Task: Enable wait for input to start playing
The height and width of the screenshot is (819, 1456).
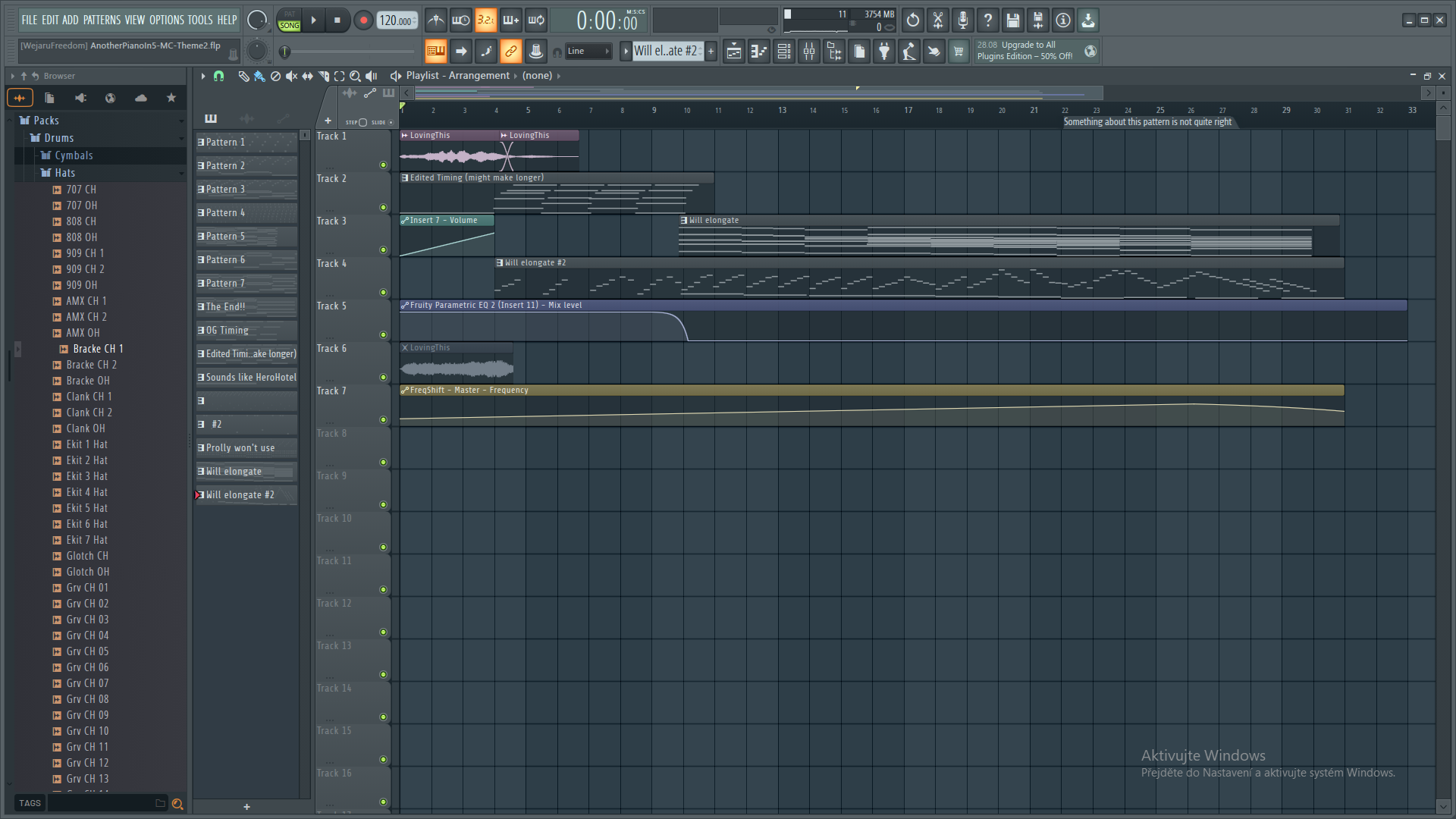Action: point(460,20)
